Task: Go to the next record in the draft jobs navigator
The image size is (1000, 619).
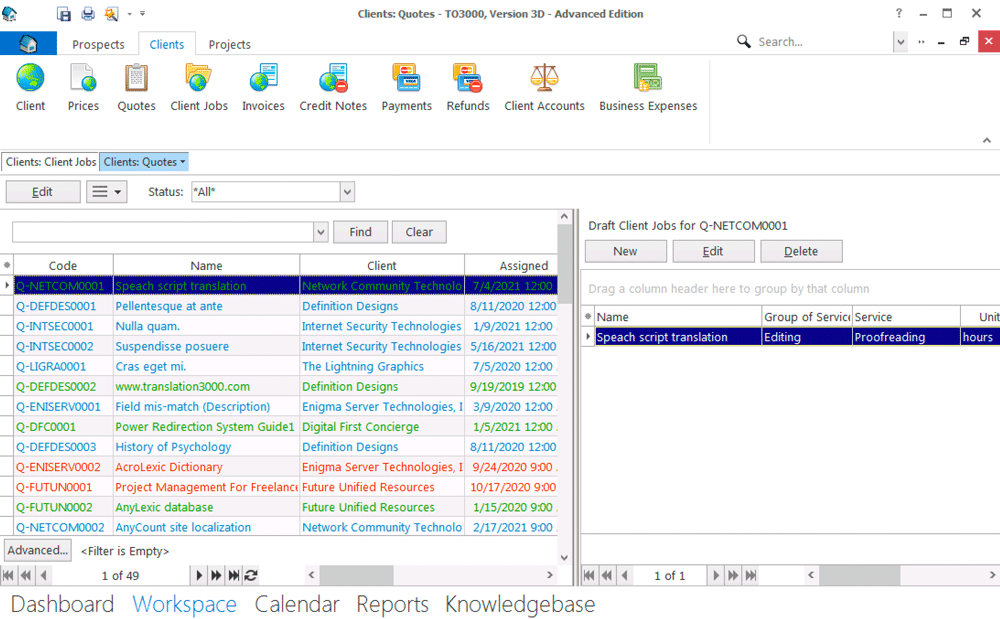Action: coord(716,575)
